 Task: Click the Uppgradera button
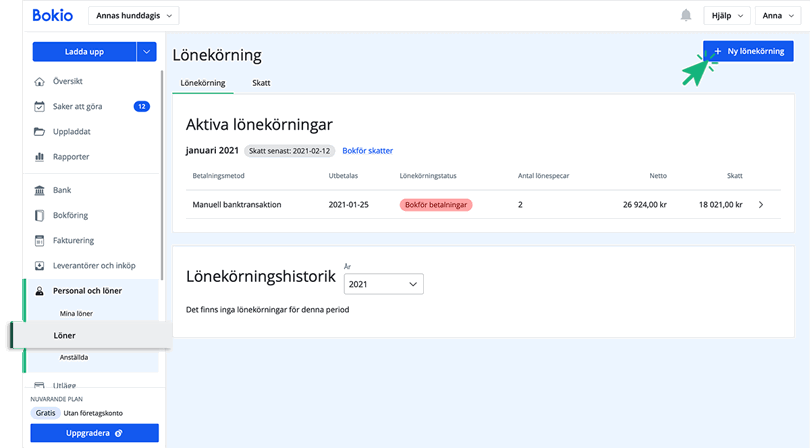point(95,433)
